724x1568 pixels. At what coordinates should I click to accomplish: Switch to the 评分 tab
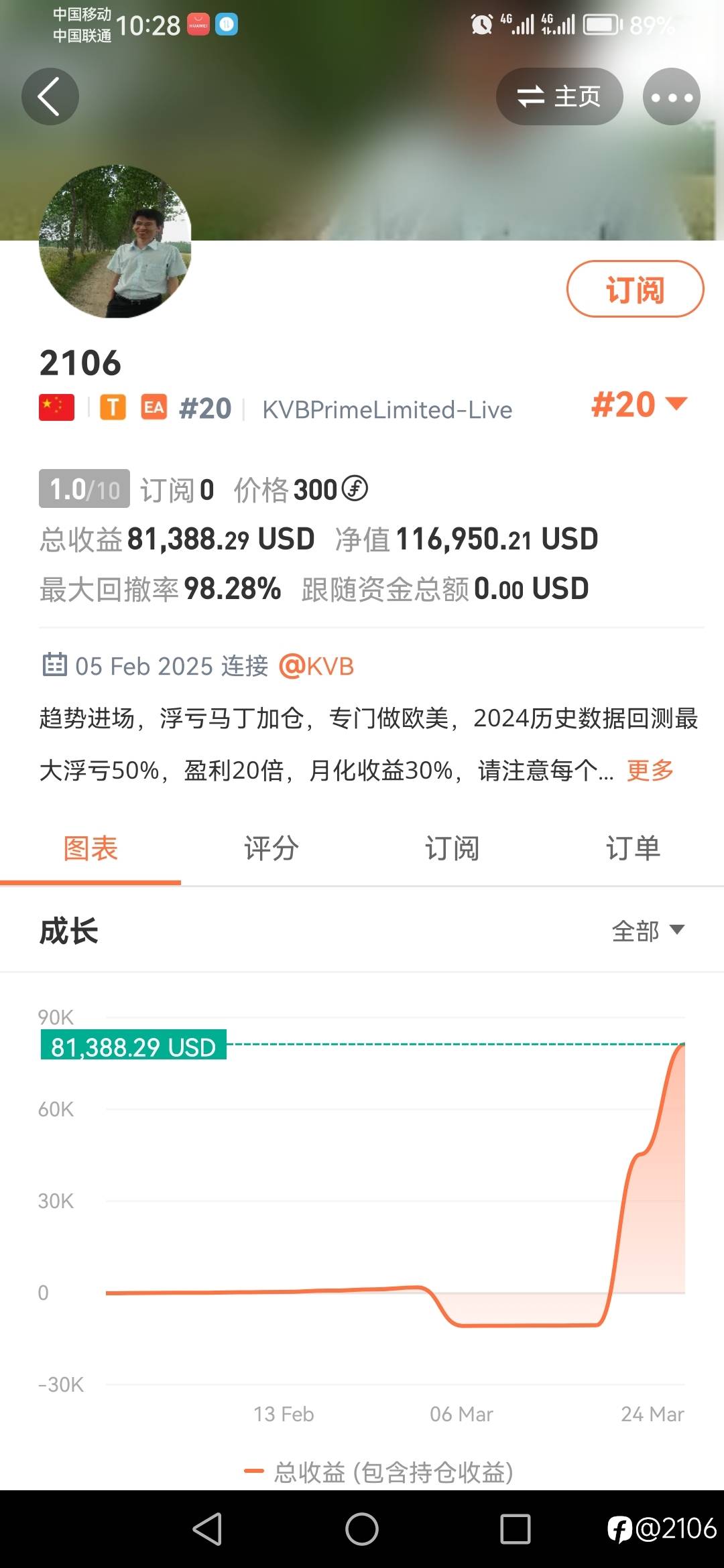click(x=271, y=848)
